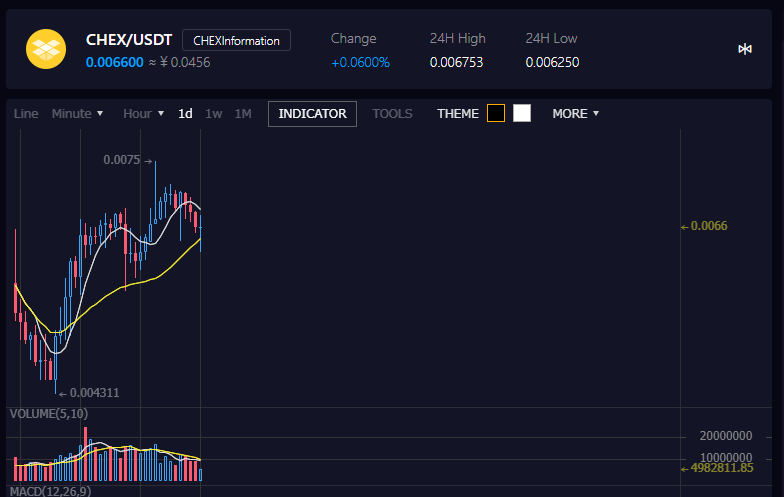Open the TOOLS menu
The image size is (784, 497).
392,114
